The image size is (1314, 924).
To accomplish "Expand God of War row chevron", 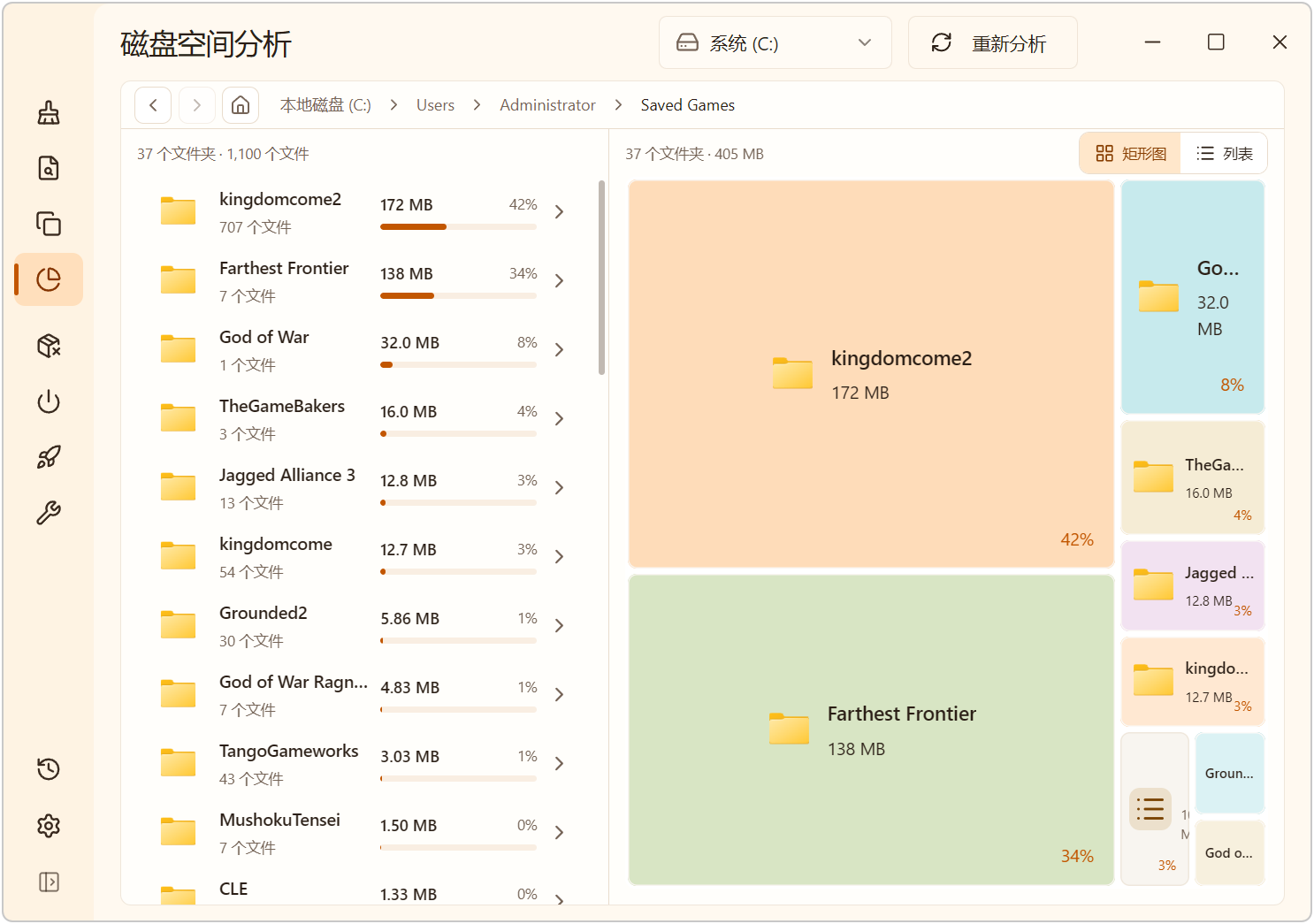I will click(559, 350).
